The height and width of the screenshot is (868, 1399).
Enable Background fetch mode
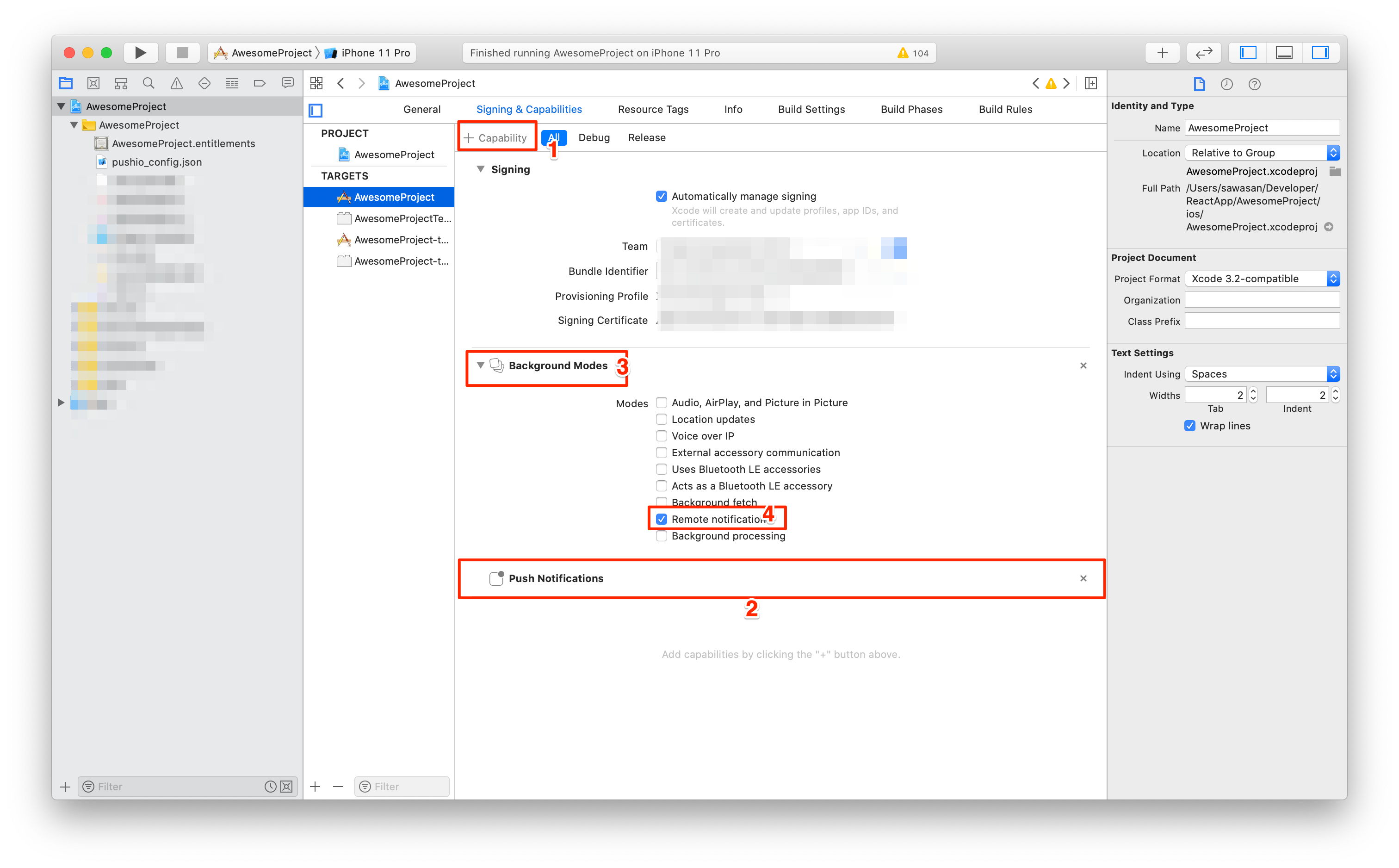tap(661, 501)
